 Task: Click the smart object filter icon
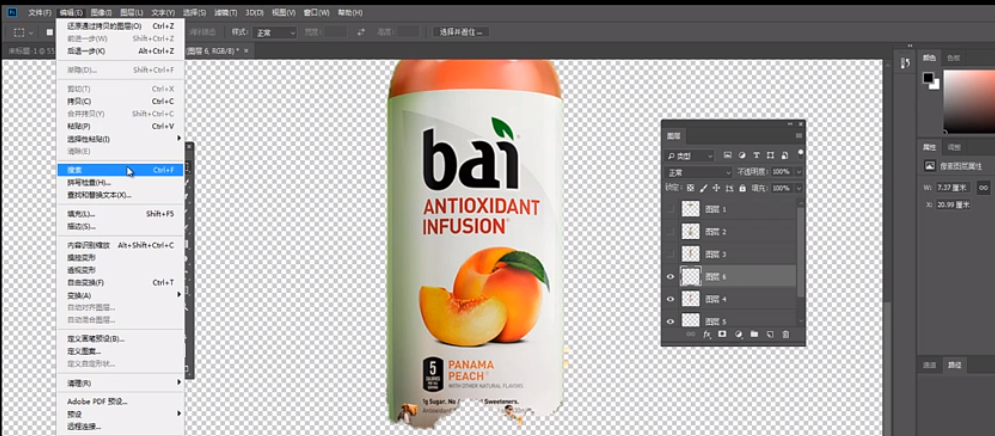coord(785,155)
